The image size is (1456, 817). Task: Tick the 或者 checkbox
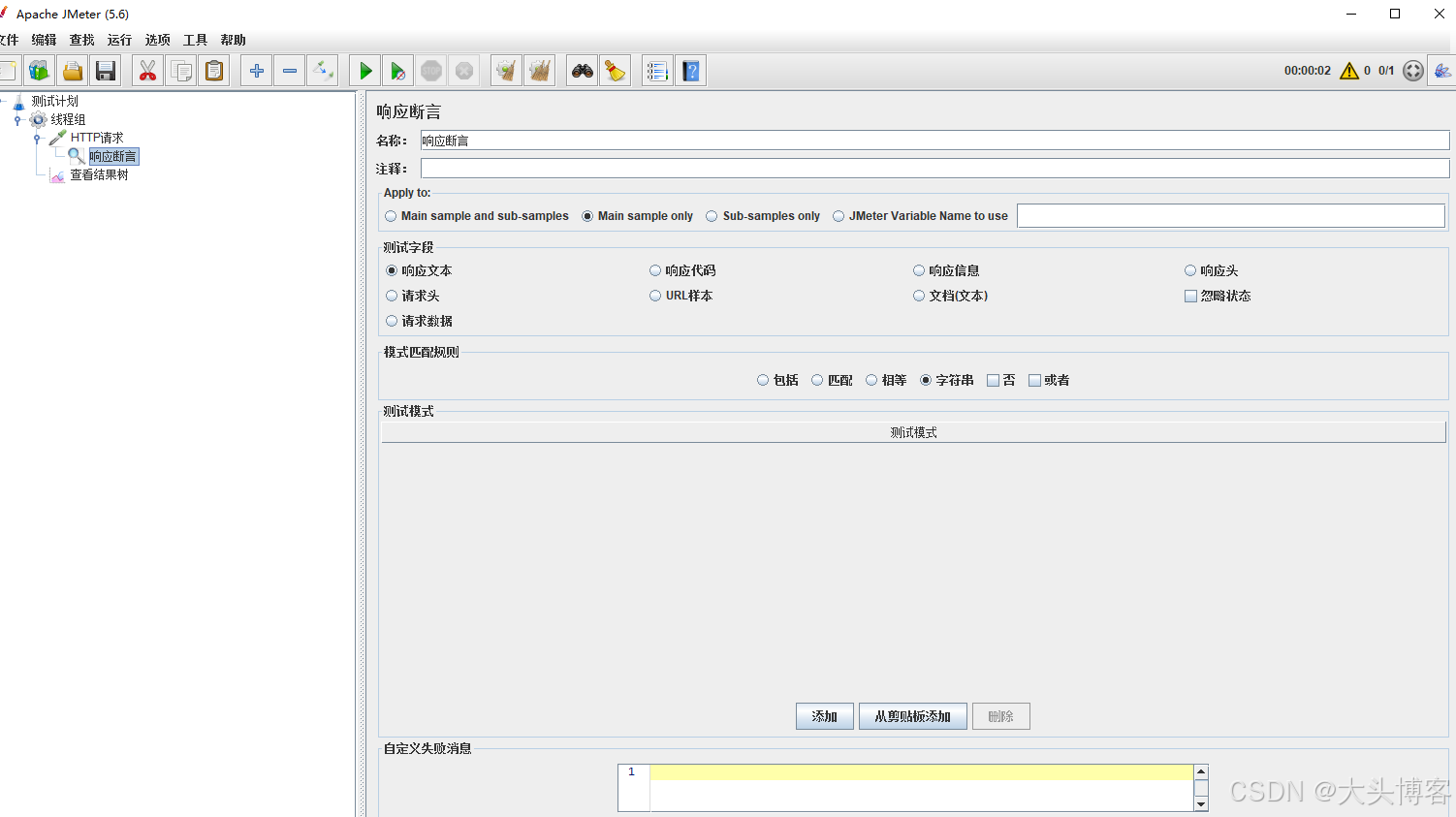(1049, 380)
